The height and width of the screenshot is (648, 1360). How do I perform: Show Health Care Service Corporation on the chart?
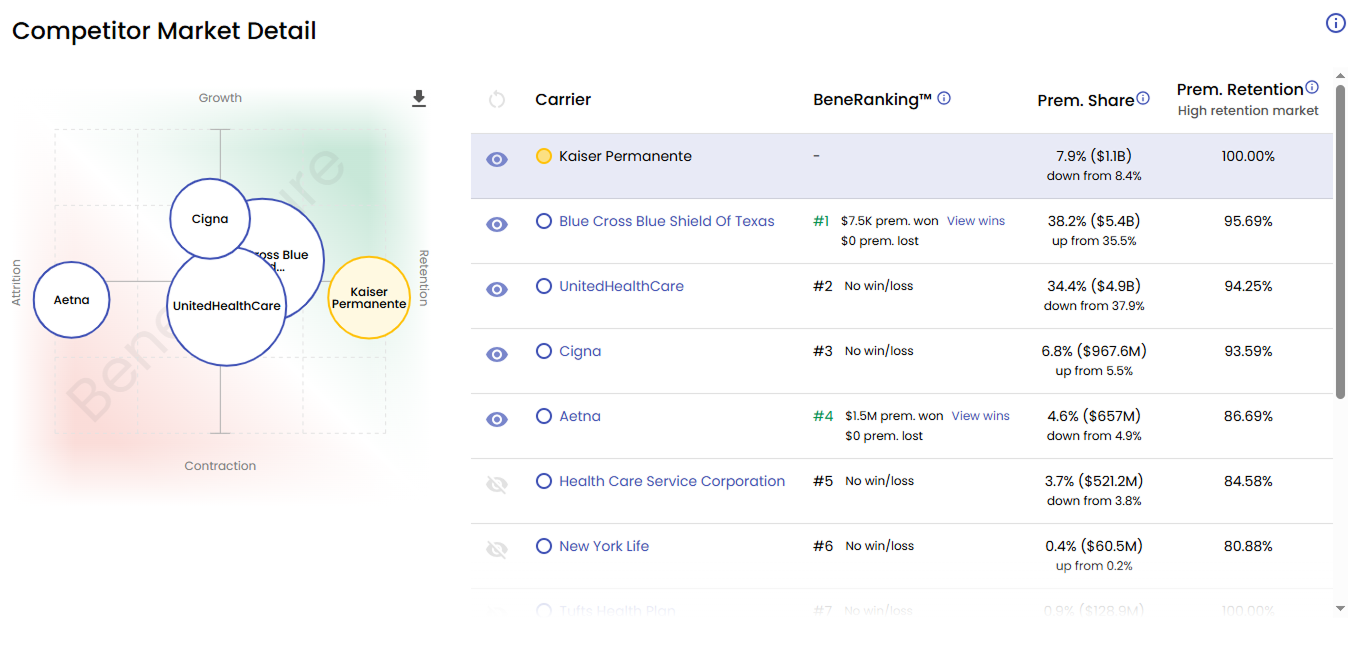click(x=496, y=483)
